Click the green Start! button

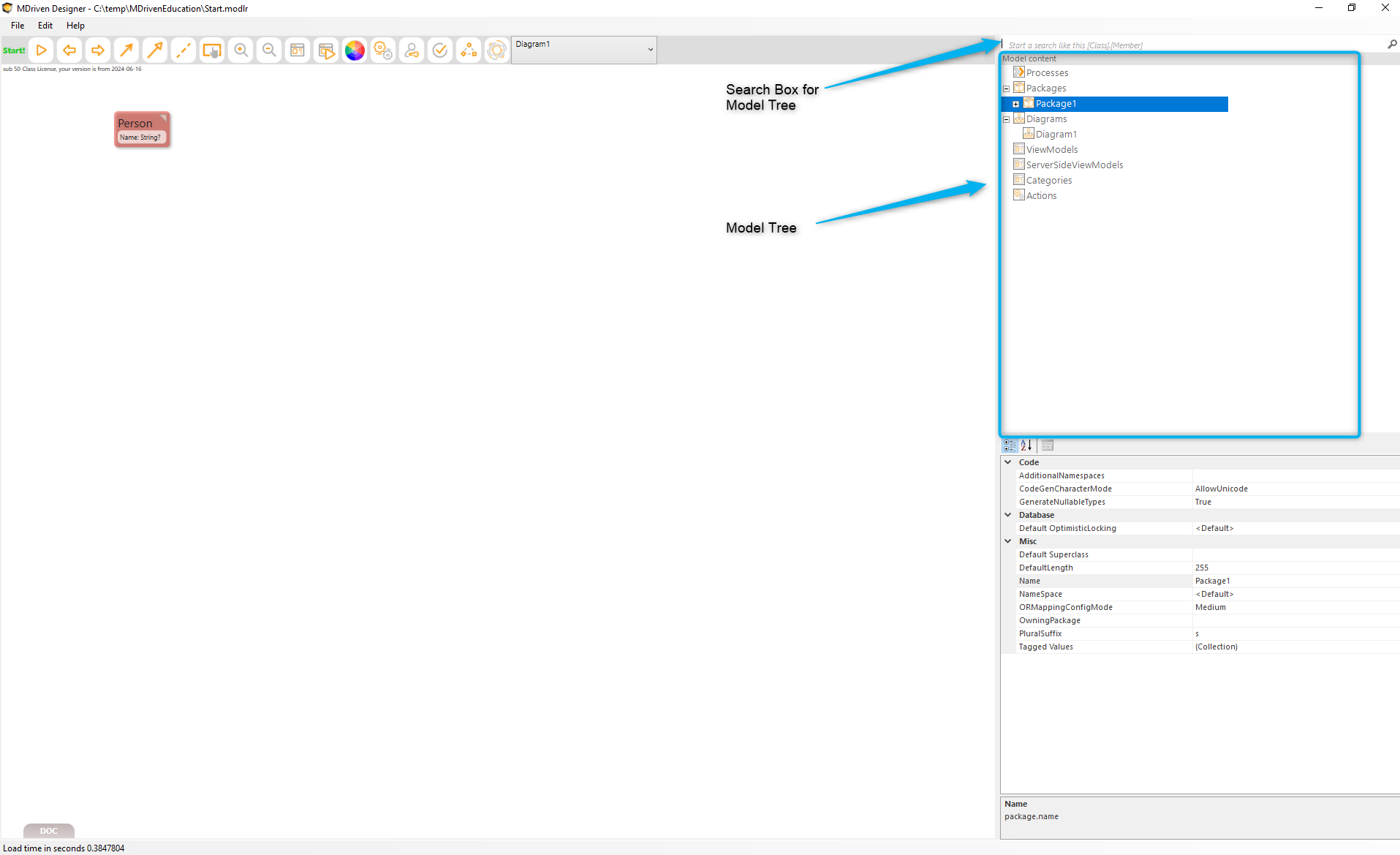(14, 50)
